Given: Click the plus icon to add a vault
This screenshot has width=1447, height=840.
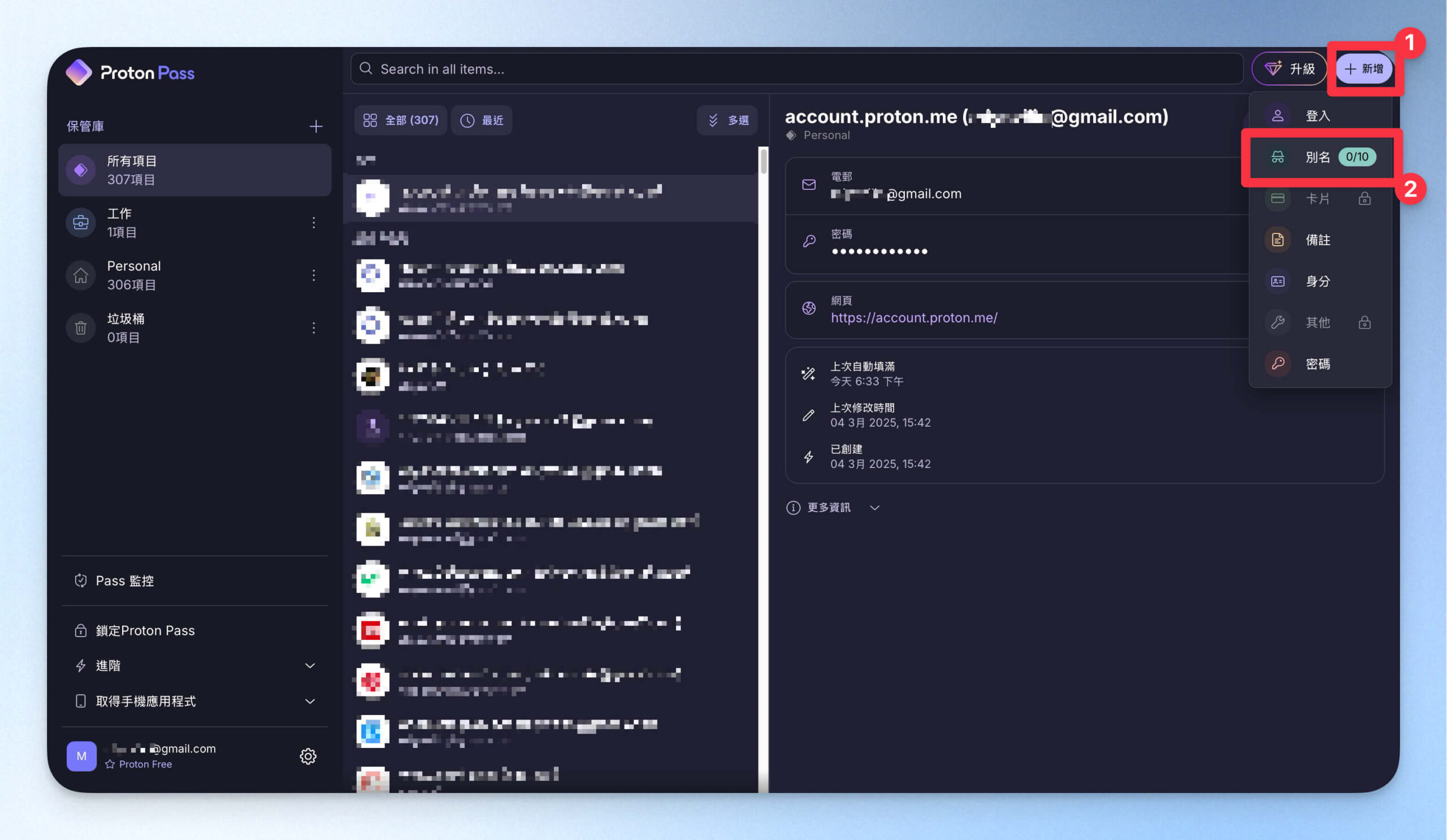Looking at the screenshot, I should pyautogui.click(x=315, y=126).
